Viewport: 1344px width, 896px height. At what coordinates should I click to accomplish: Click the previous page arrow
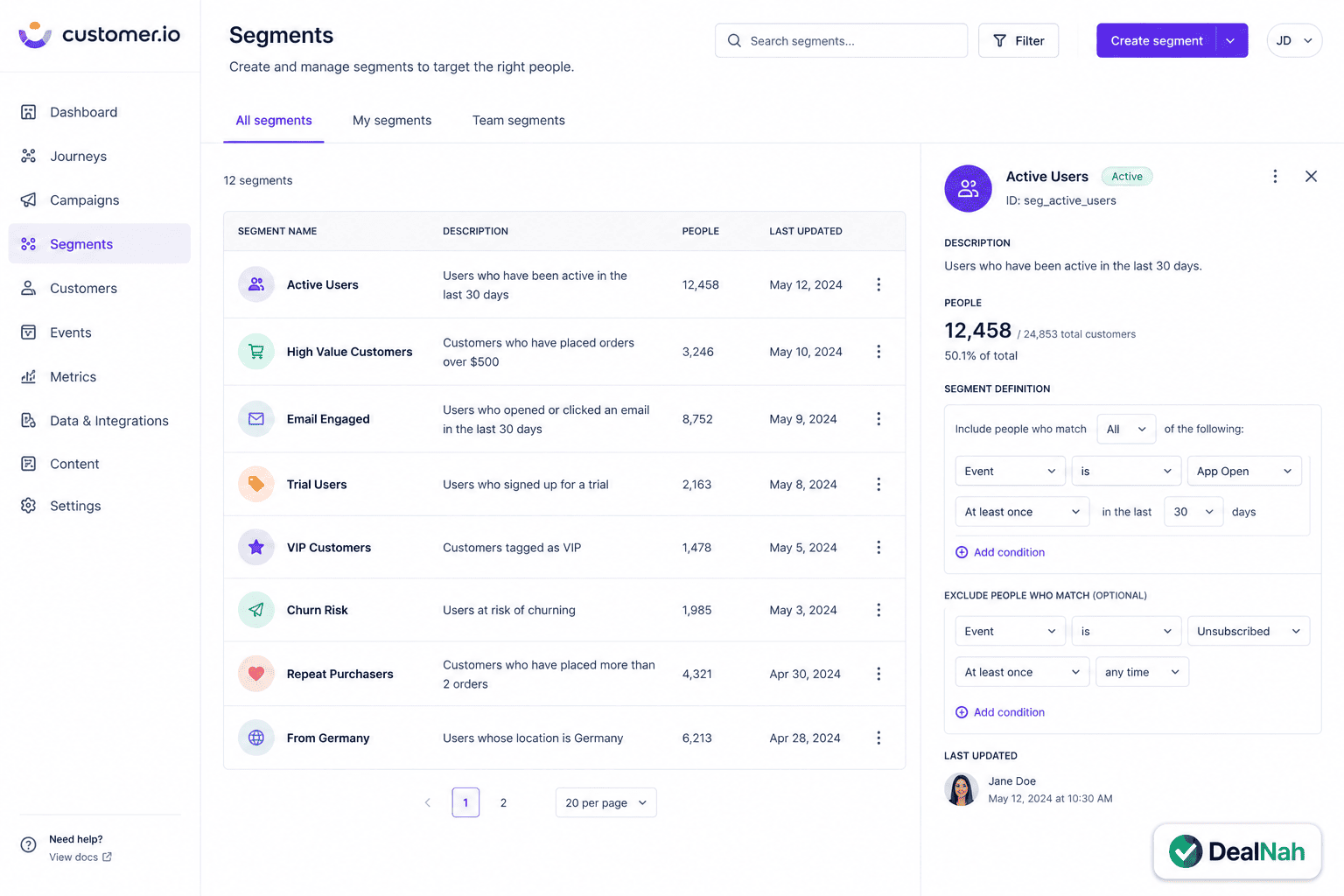click(428, 802)
